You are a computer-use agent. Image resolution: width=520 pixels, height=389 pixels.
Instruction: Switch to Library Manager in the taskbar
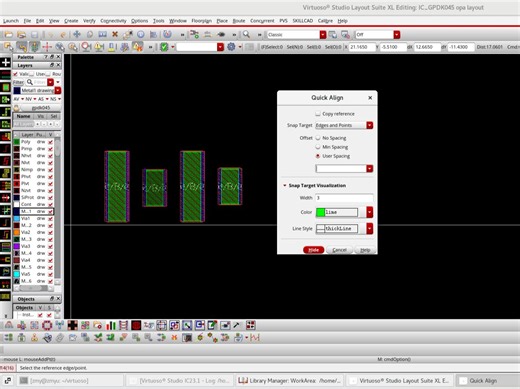(290, 380)
